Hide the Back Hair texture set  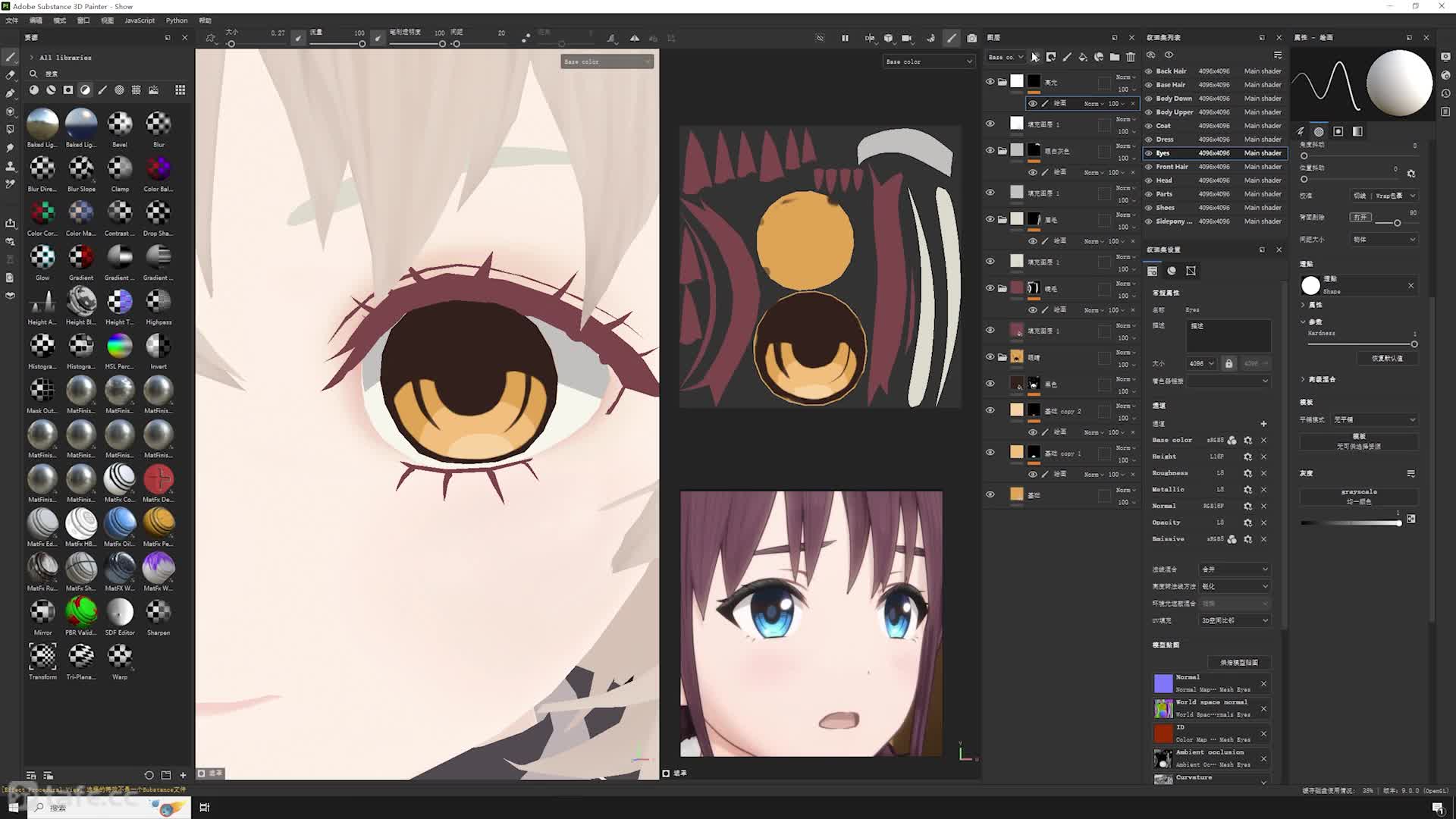coord(1149,71)
